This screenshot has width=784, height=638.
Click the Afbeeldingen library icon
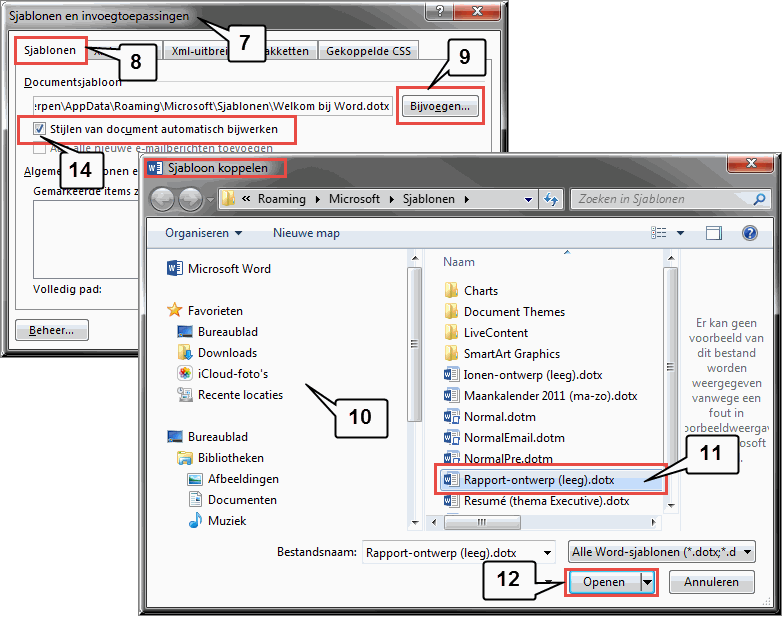click(194, 479)
